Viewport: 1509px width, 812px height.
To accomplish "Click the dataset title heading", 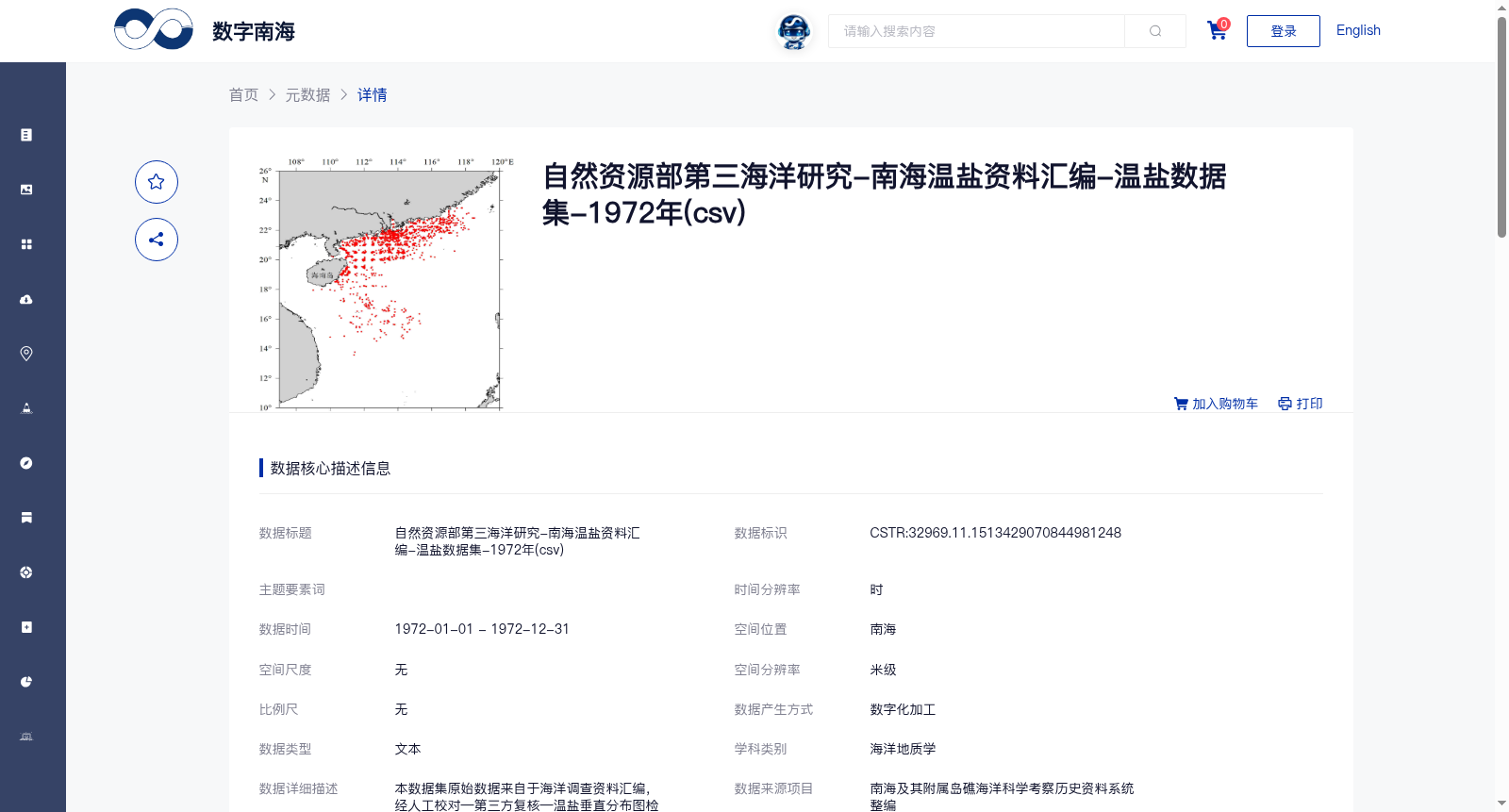I will click(x=884, y=194).
